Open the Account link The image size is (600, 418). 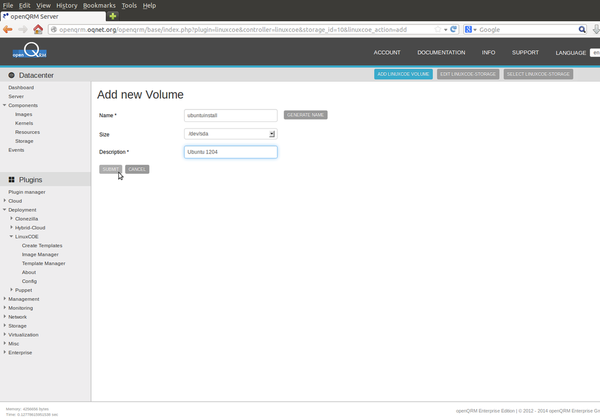point(387,52)
